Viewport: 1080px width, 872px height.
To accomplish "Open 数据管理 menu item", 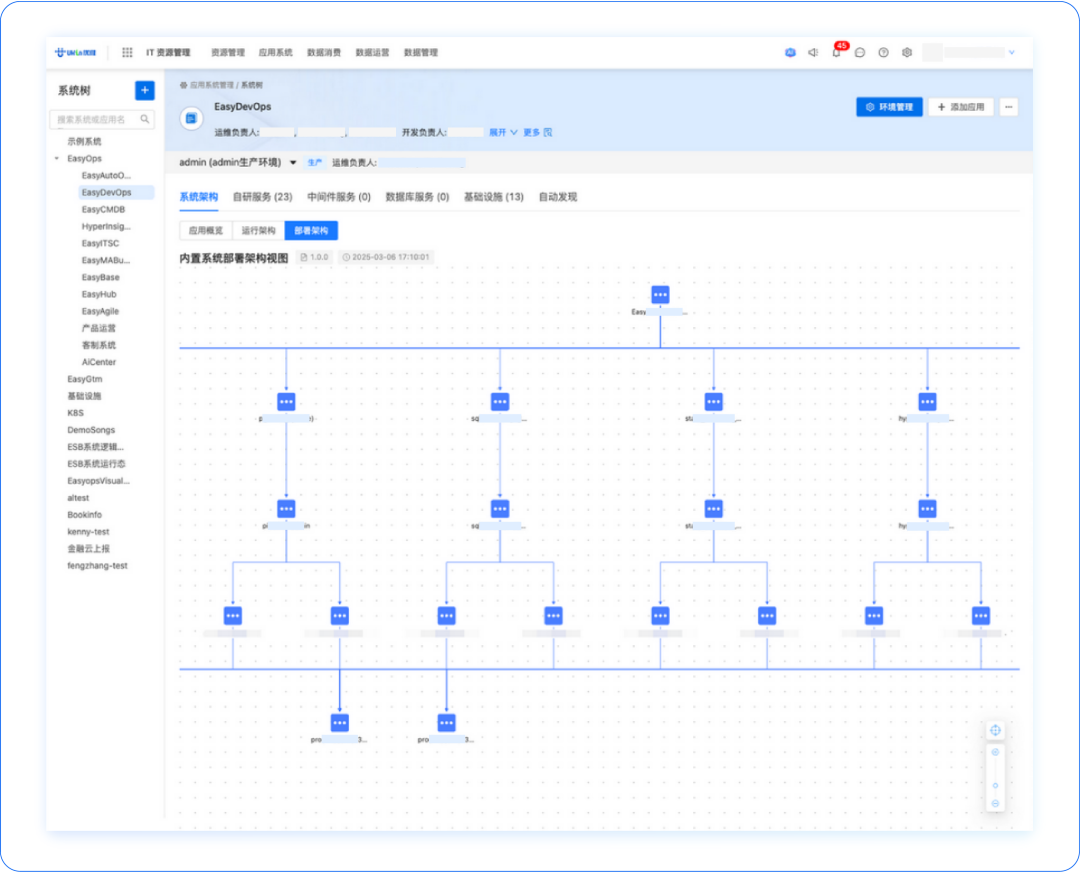I will (x=421, y=52).
